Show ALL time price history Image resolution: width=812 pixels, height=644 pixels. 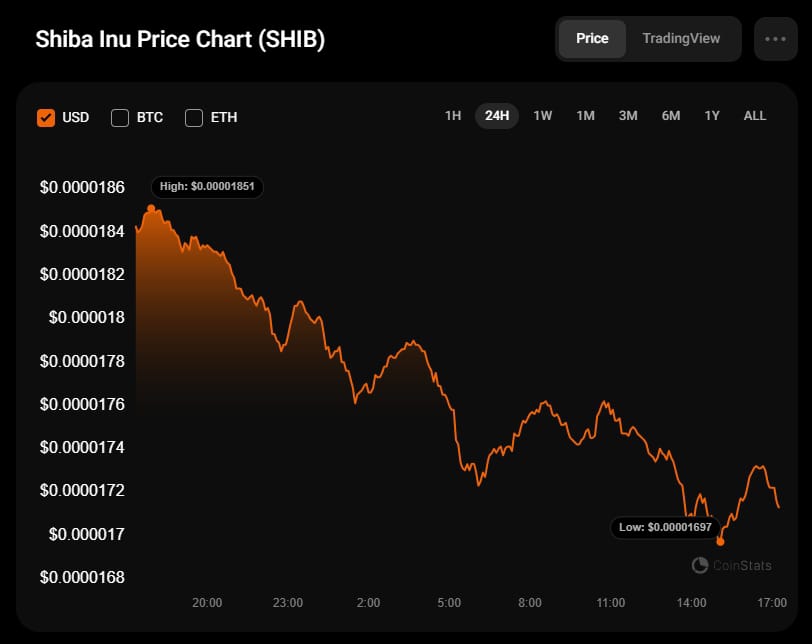(x=755, y=116)
